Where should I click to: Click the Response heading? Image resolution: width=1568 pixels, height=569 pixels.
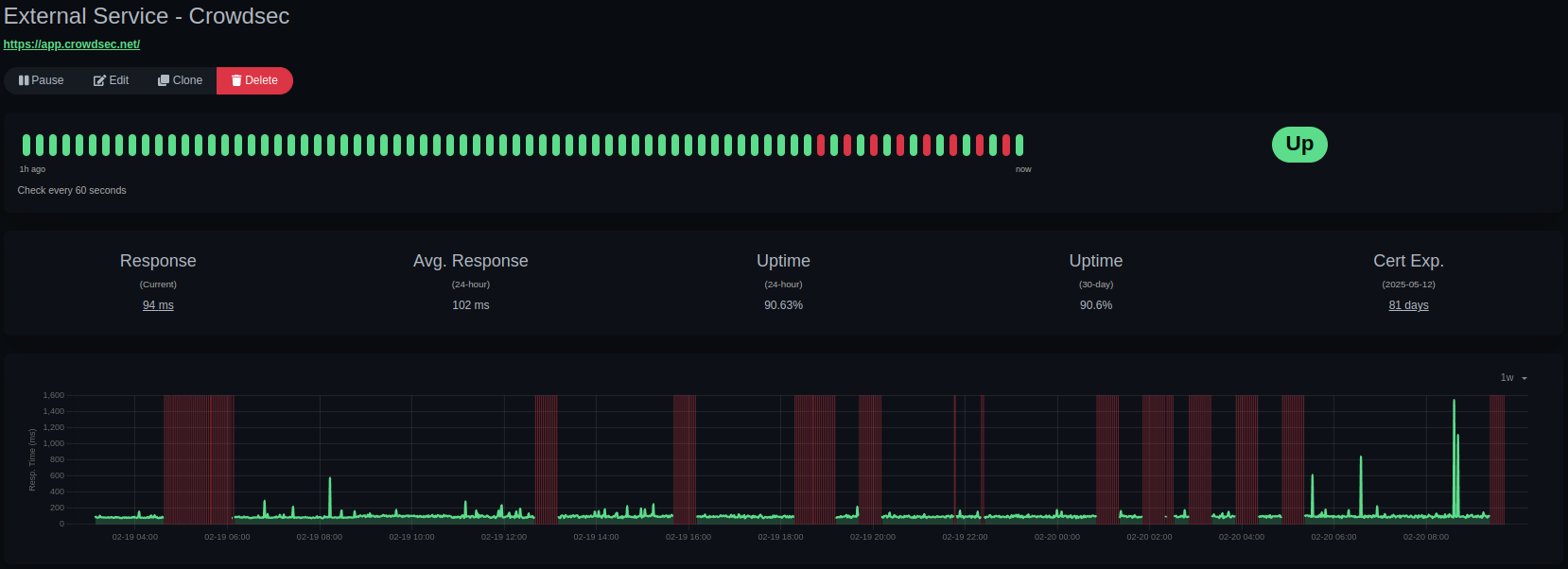158,261
